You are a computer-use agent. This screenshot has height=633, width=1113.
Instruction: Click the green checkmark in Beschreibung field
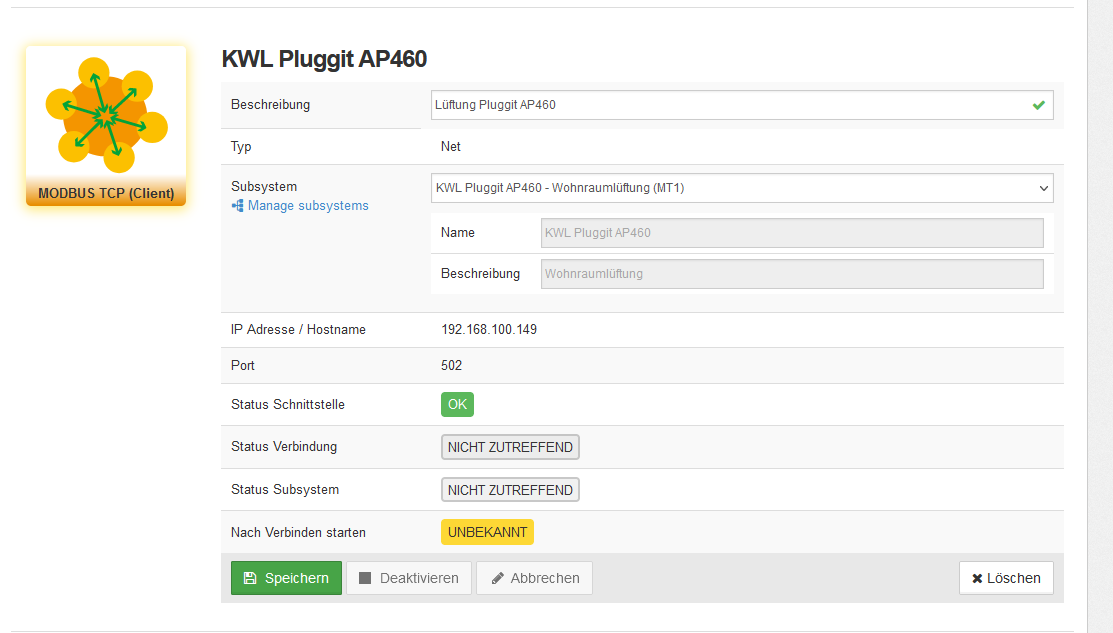pos(1038,105)
